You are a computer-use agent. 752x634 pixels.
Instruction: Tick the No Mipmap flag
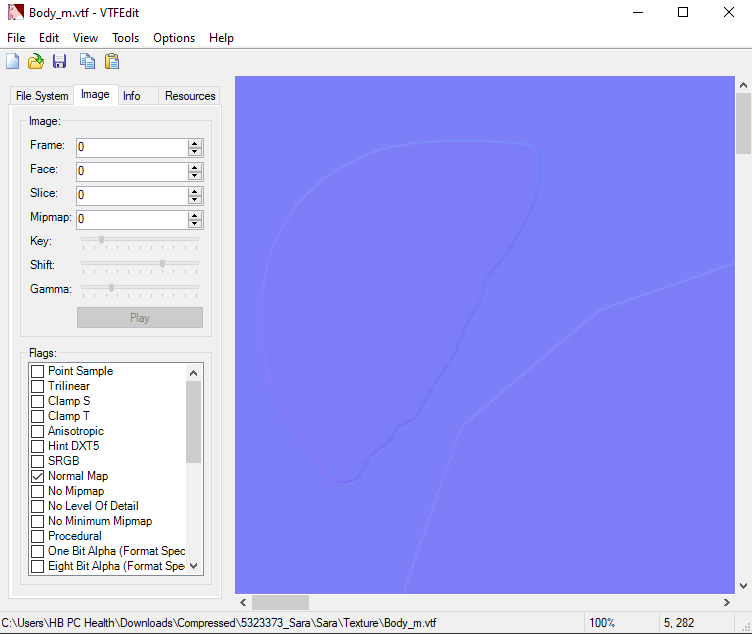tap(37, 491)
